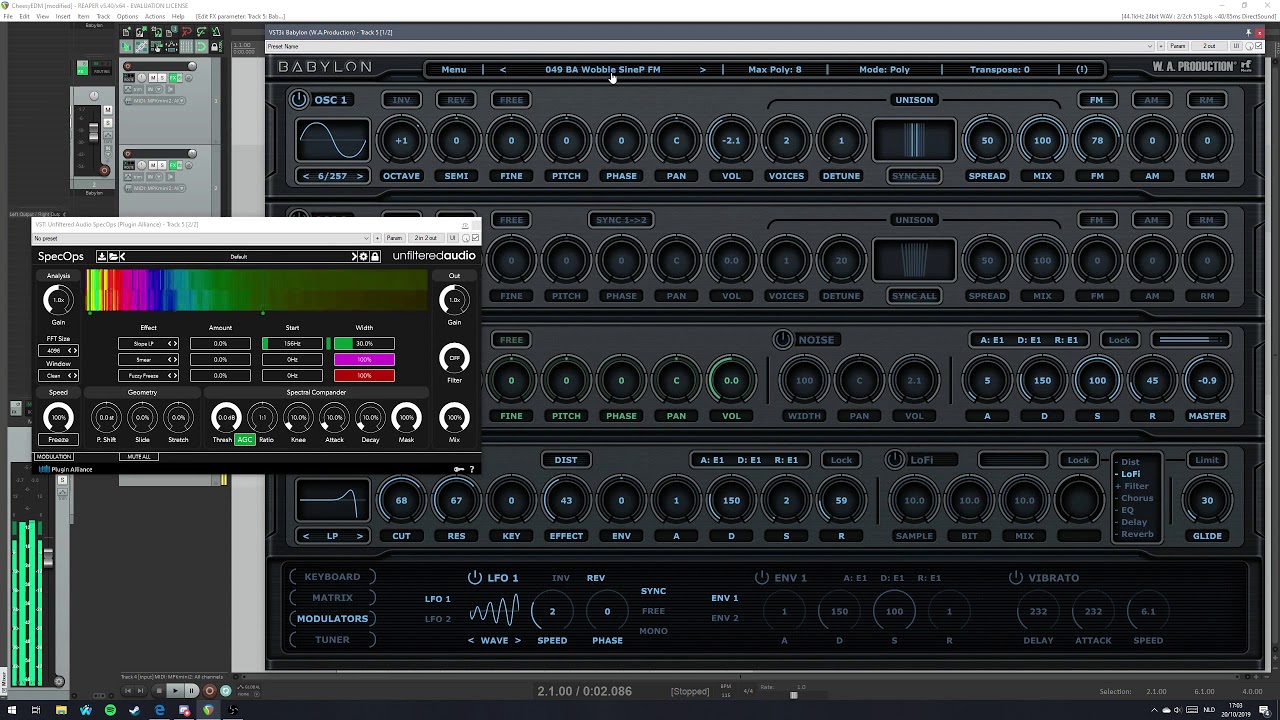The height and width of the screenshot is (720, 1280).
Task: Toggle the RM button in OSC 1
Action: click(x=1207, y=100)
